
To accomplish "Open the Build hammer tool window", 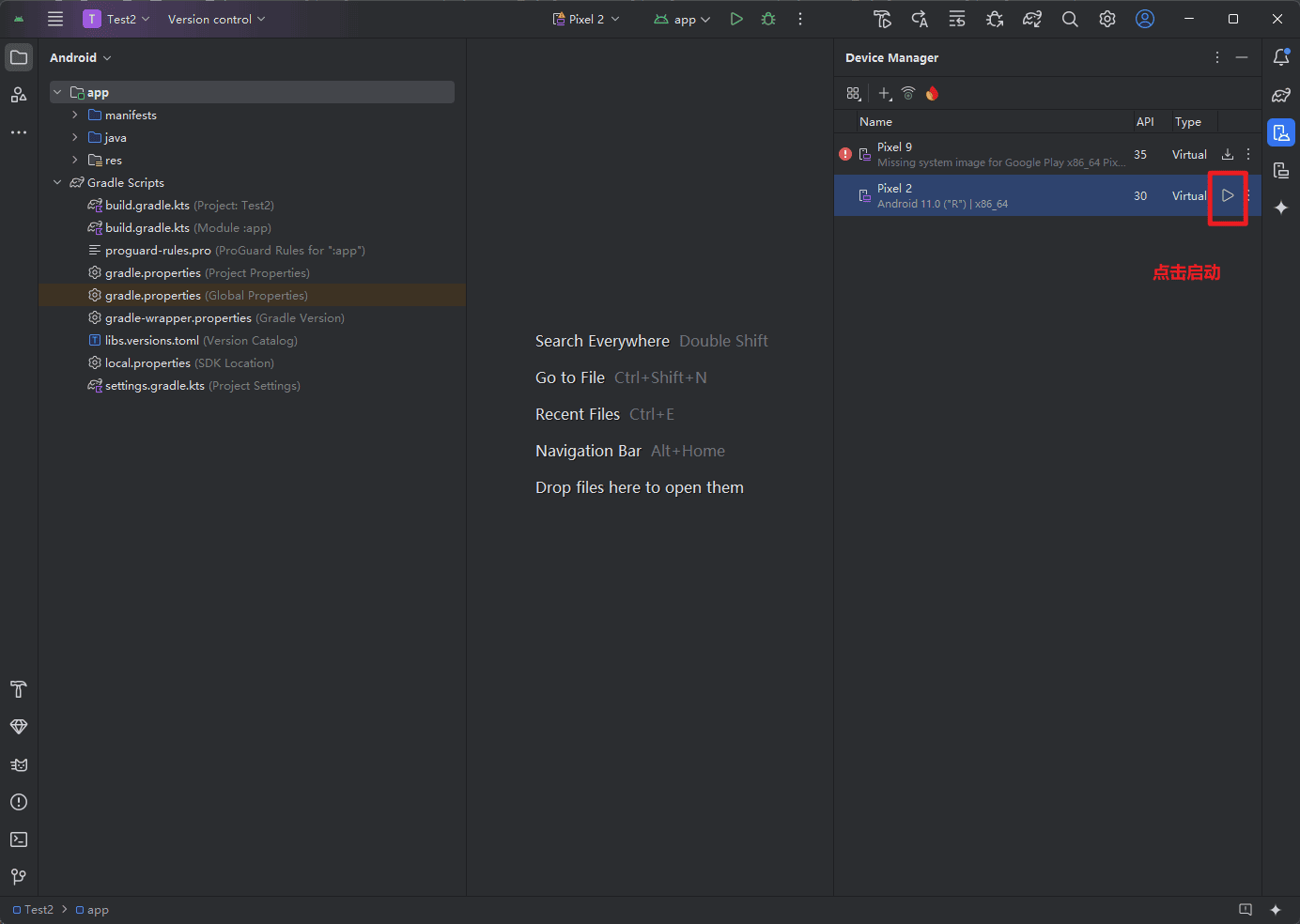I will pos(19,689).
